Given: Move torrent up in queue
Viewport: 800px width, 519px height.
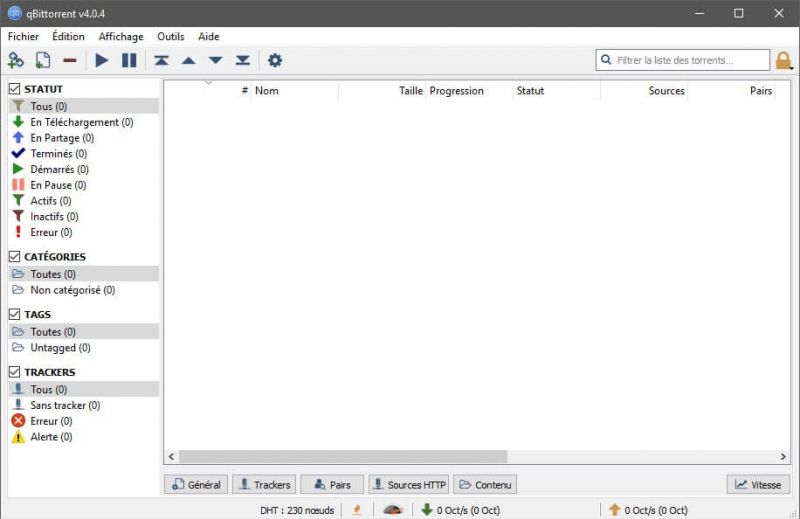Looking at the screenshot, I should point(189,61).
